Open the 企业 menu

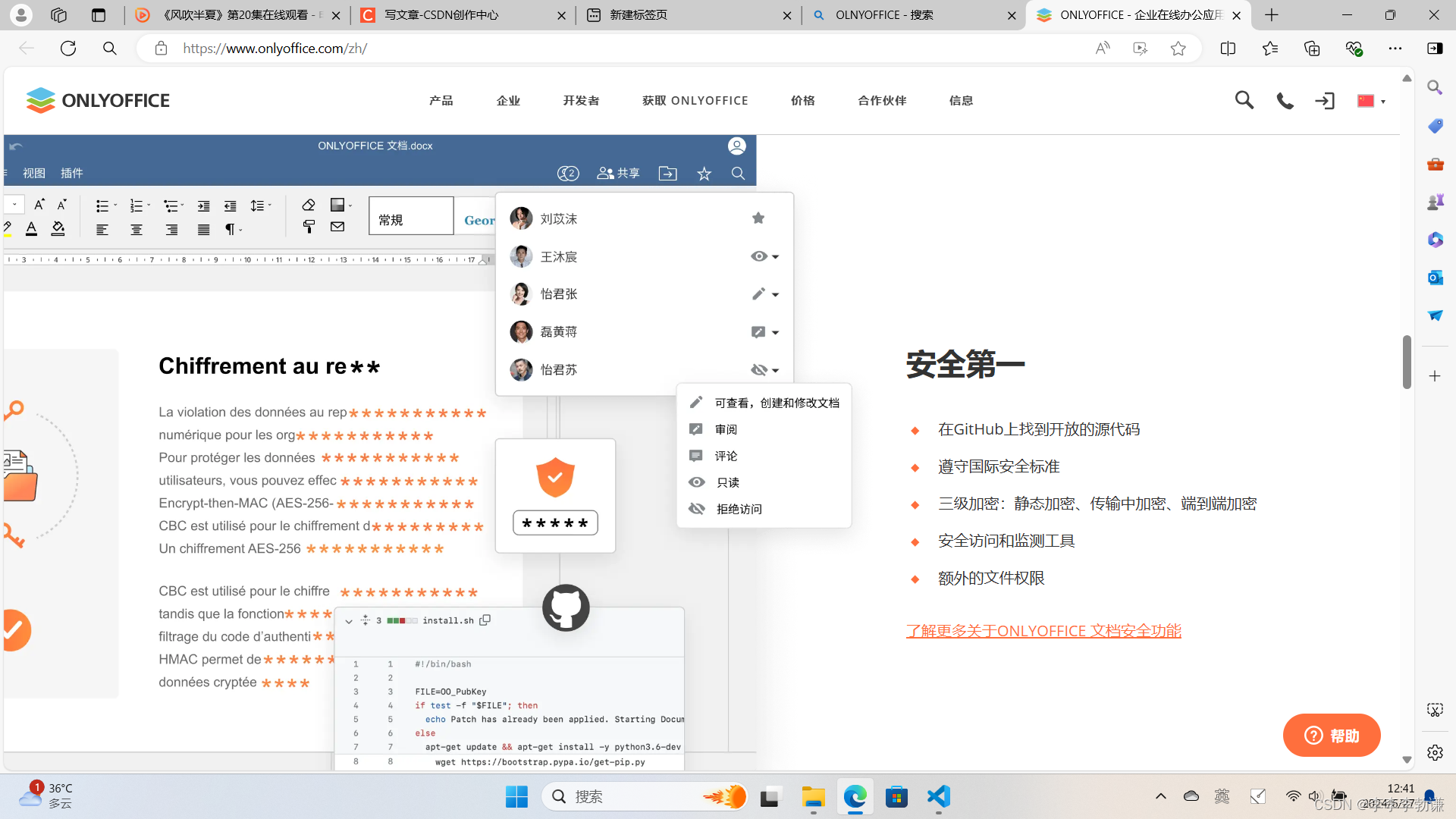508,101
